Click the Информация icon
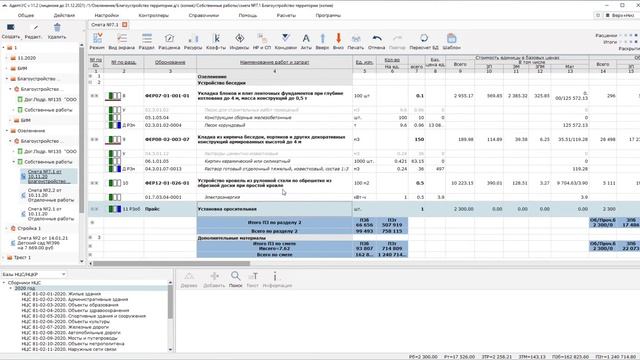Viewport: 640px width, 360px height. (275, 276)
